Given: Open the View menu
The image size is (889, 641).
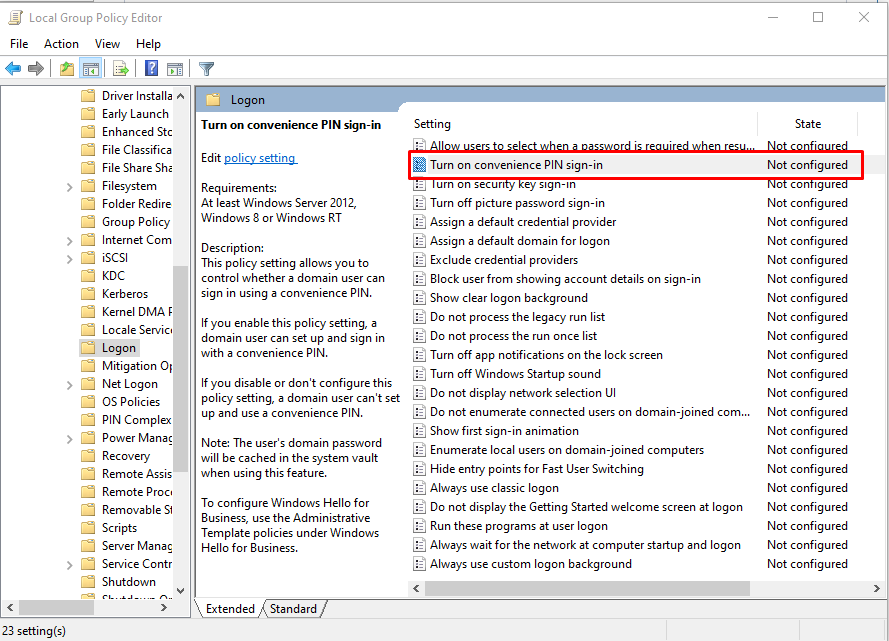Looking at the screenshot, I should point(107,43).
